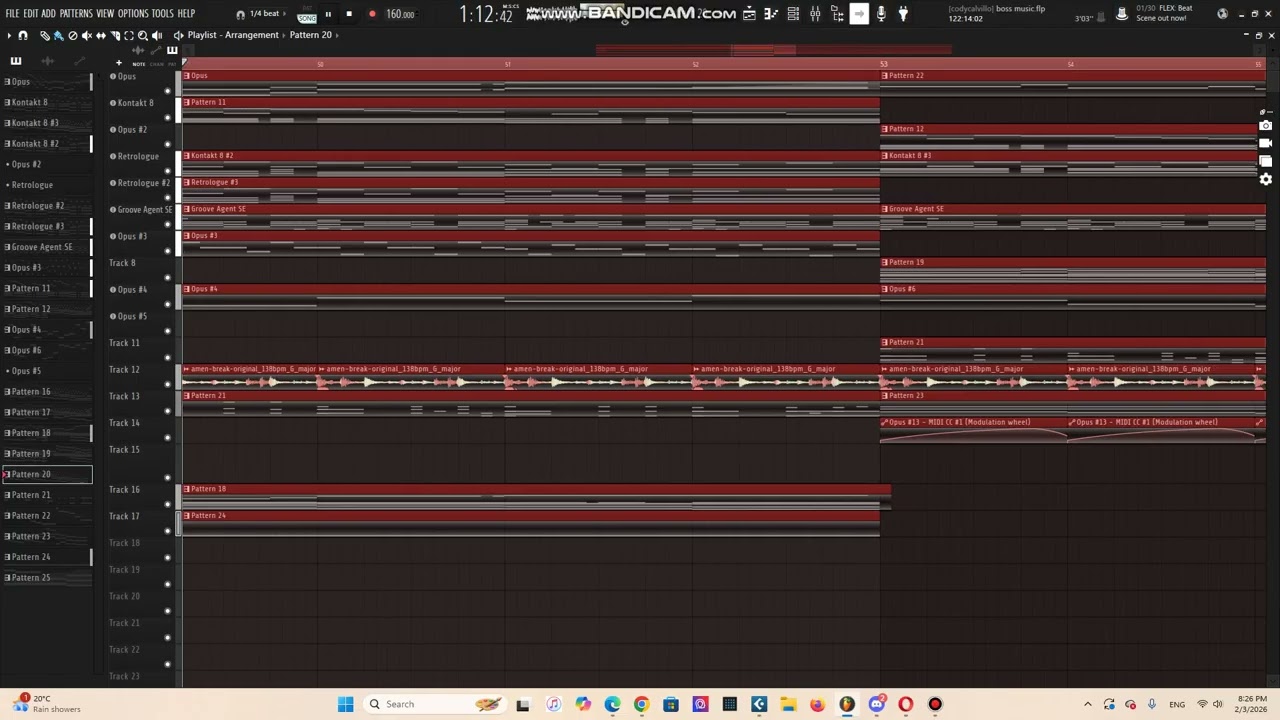
Task: Toggle mute on Track 16
Action: coord(168,504)
